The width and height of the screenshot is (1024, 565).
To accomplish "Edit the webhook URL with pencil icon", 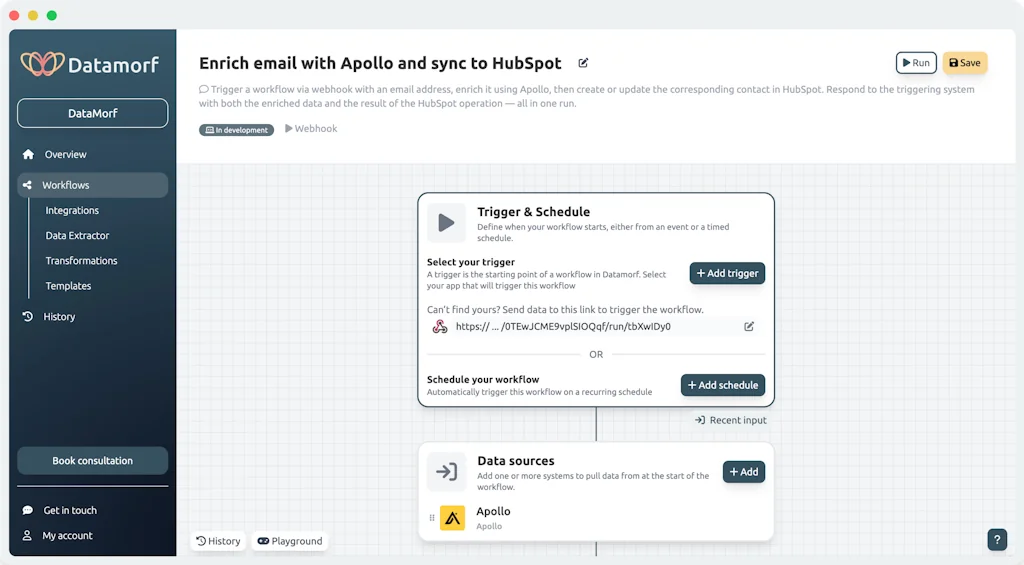I will [x=749, y=327].
